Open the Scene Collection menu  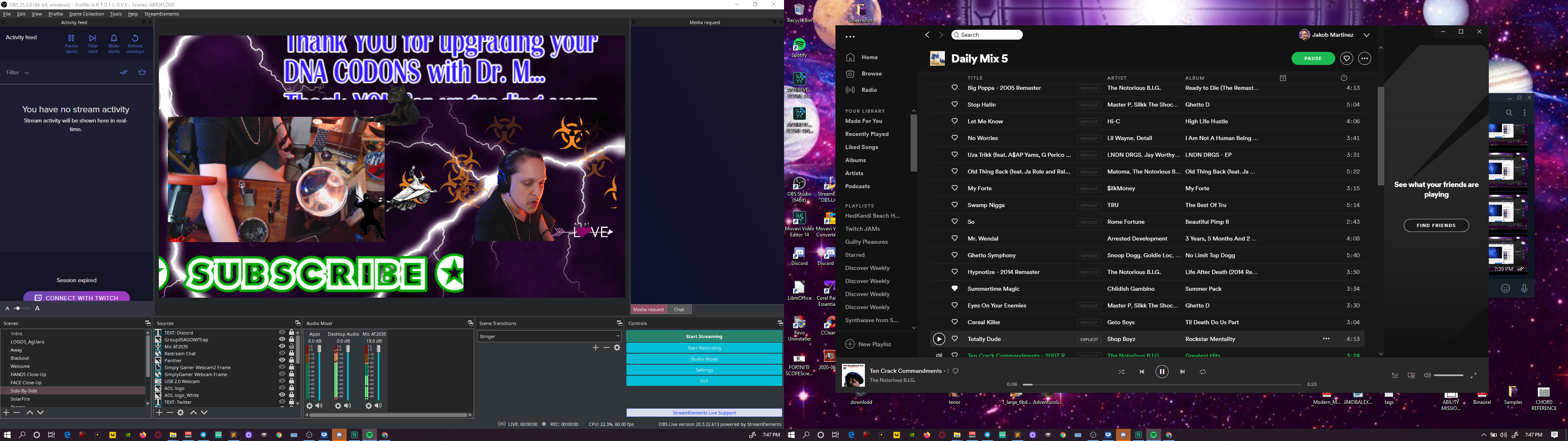[87, 14]
